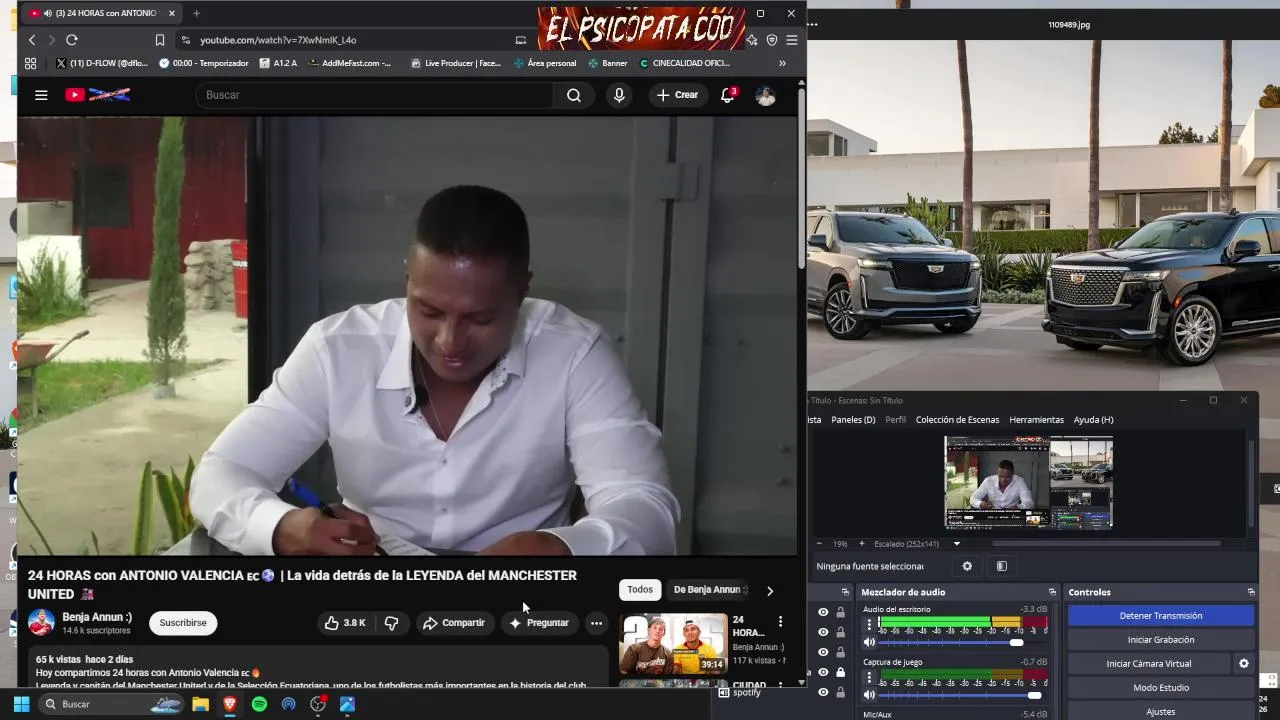Click Detener Transmisión in OBS
The width and height of the screenshot is (1280, 720).
[1161, 616]
